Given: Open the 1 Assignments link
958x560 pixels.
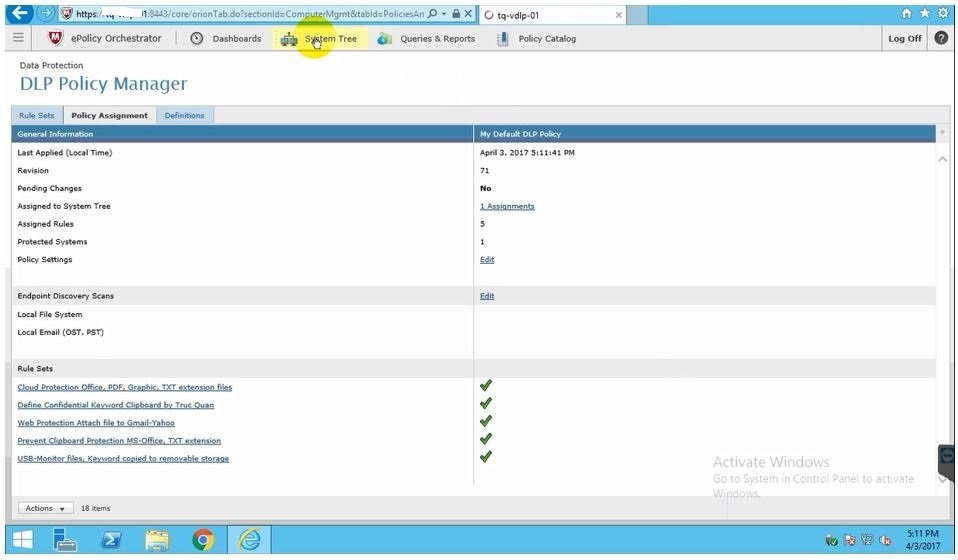Looking at the screenshot, I should click(507, 206).
